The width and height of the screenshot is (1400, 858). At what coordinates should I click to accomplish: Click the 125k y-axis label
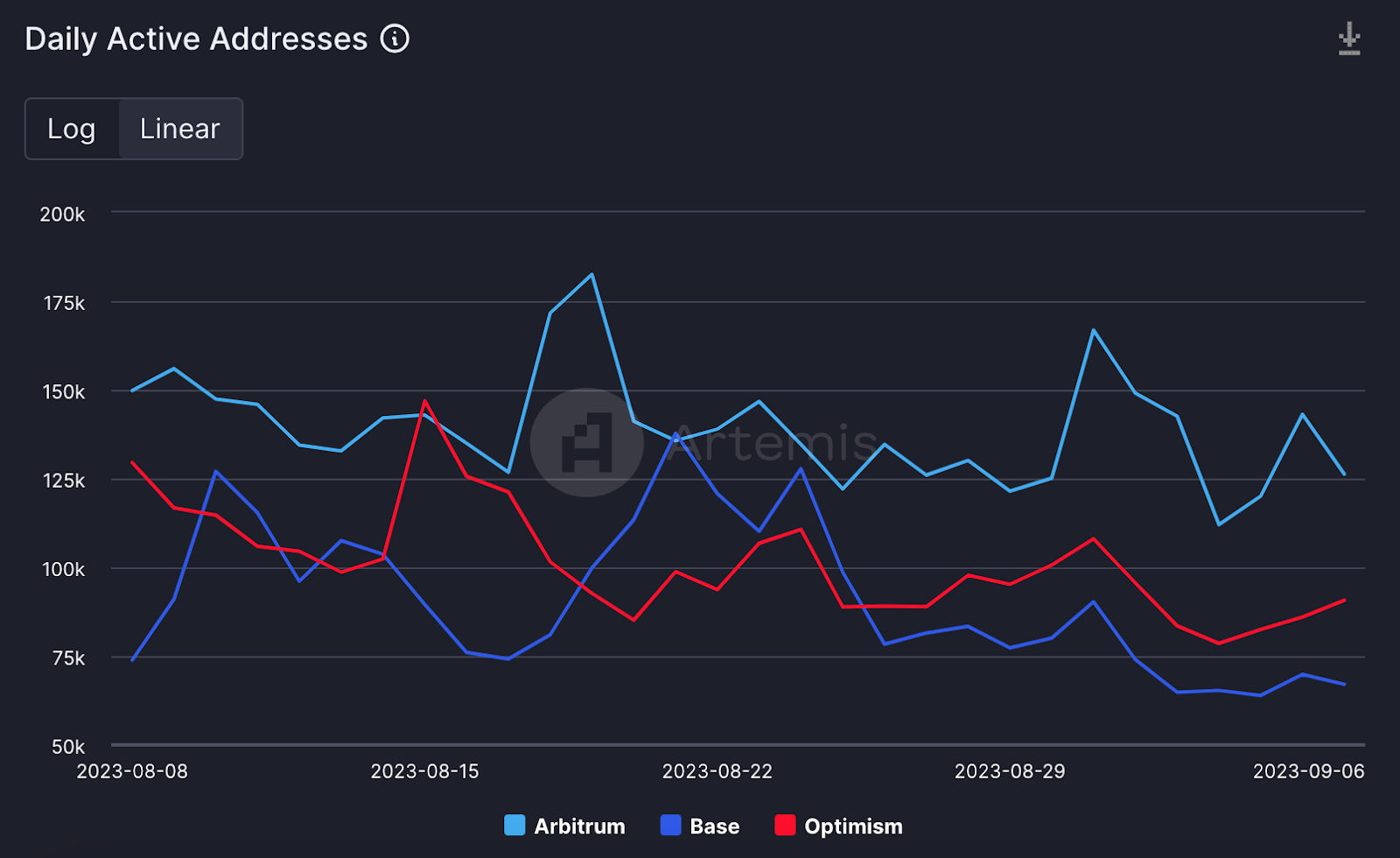pyautogui.click(x=64, y=481)
